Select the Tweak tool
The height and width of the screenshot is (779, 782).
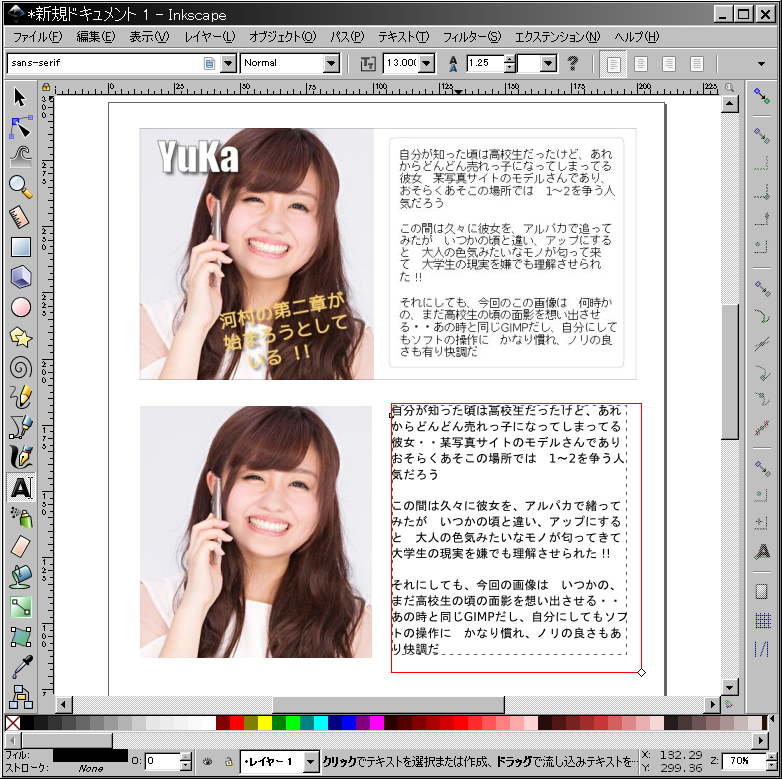point(20,157)
